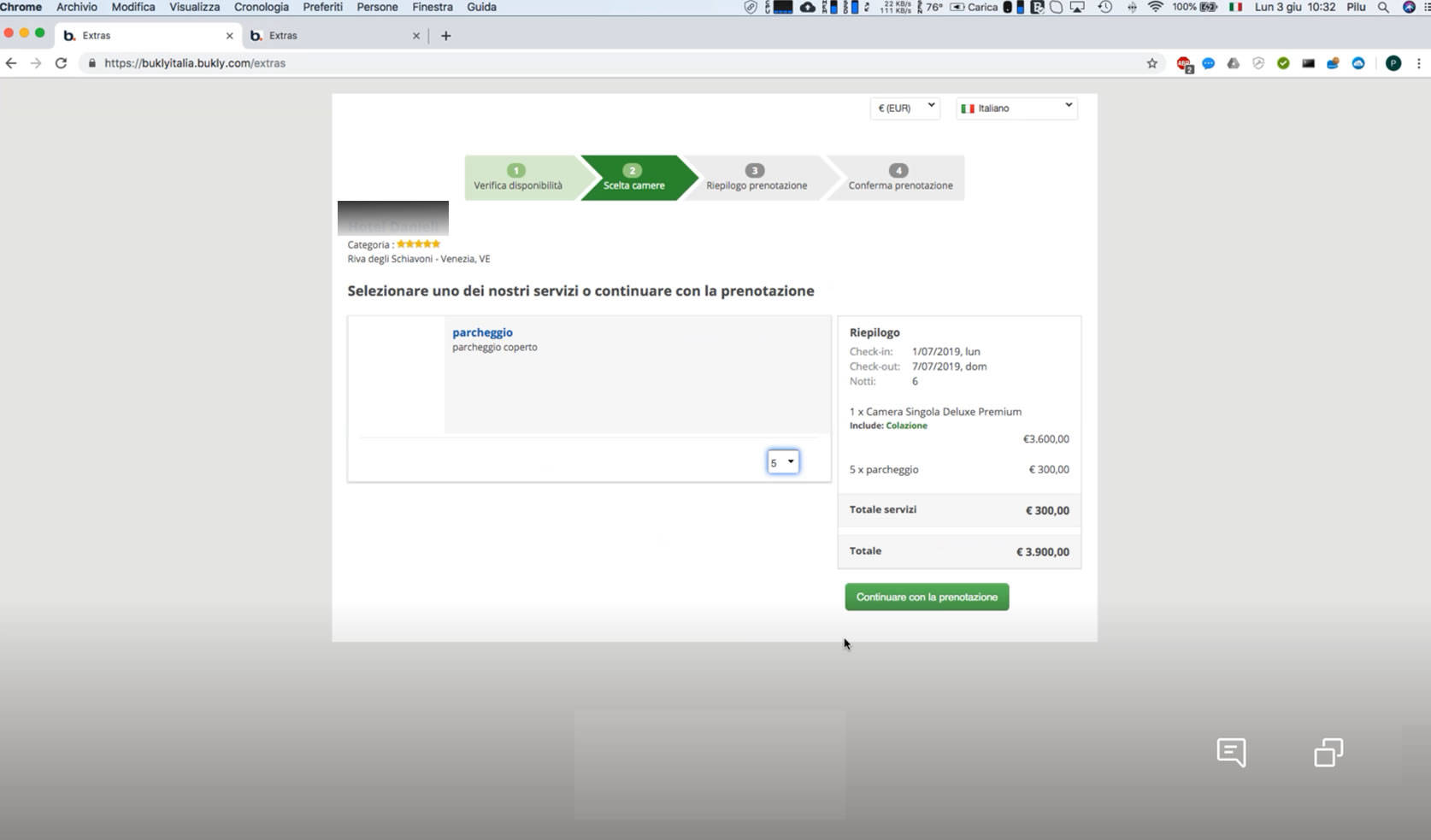Open the Cronologia menu
The height and width of the screenshot is (840, 1431).
(262, 7)
